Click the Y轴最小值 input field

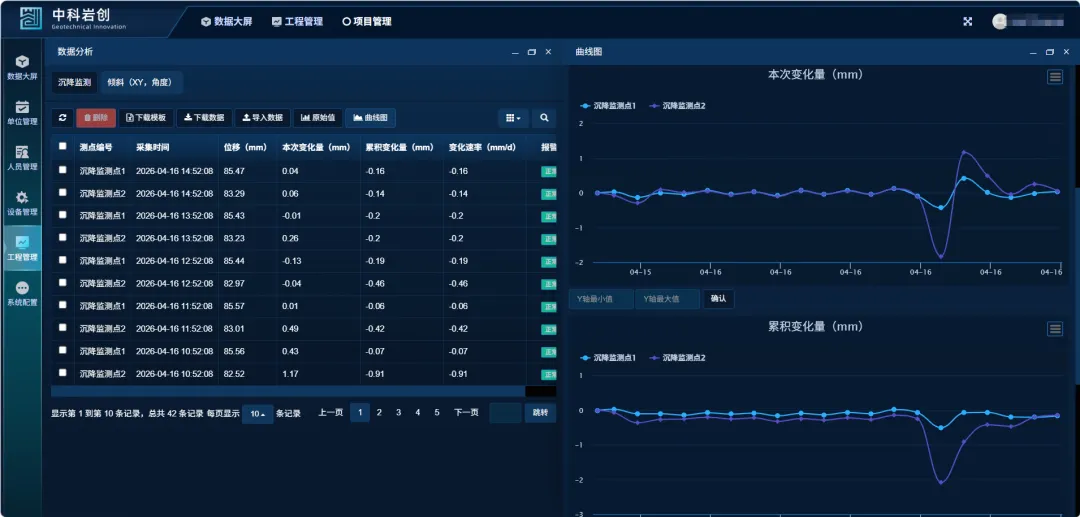click(601, 298)
